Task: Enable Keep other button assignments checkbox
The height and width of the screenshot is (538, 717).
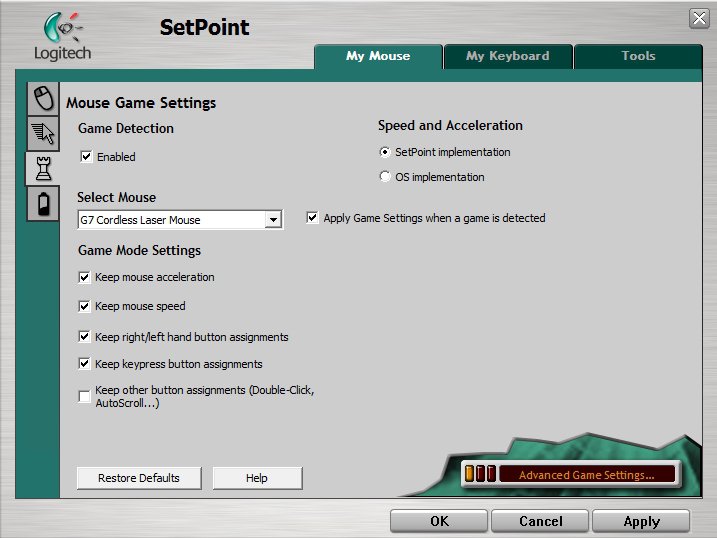Action: click(x=85, y=396)
